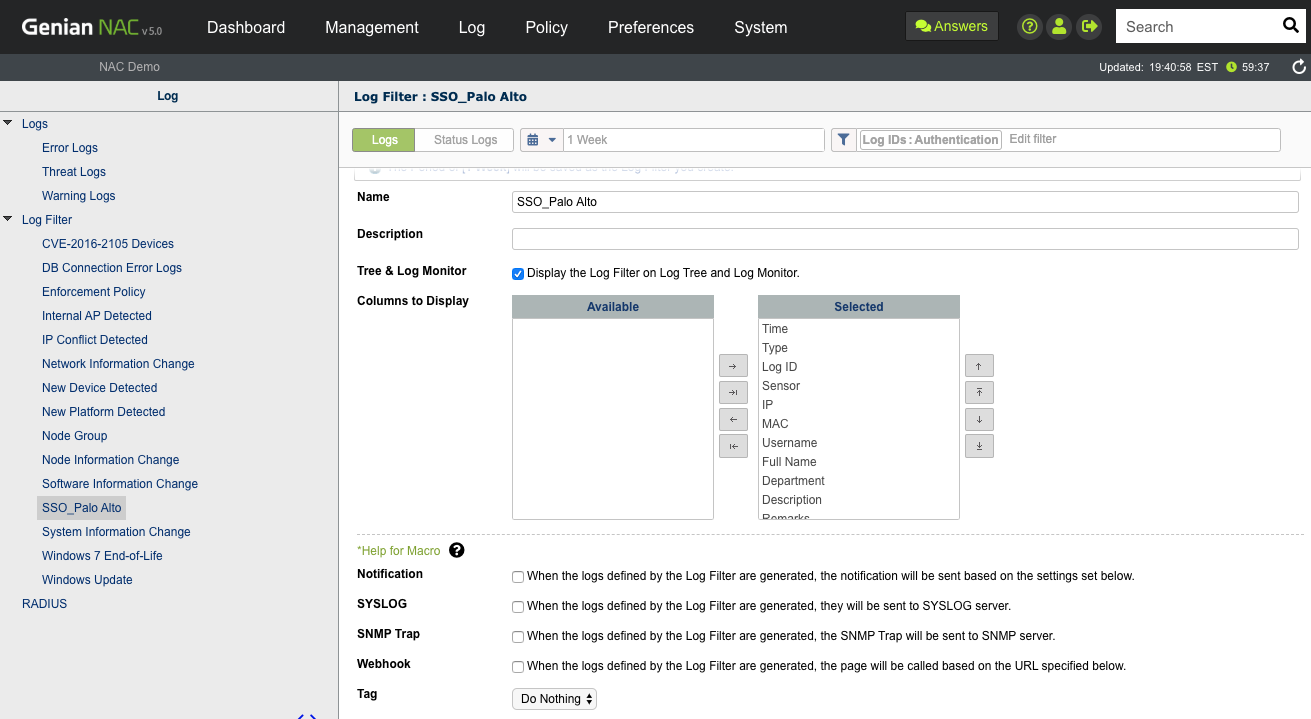Image resolution: width=1311 pixels, height=719 pixels.
Task: Open the Policy menu
Action: 546,27
